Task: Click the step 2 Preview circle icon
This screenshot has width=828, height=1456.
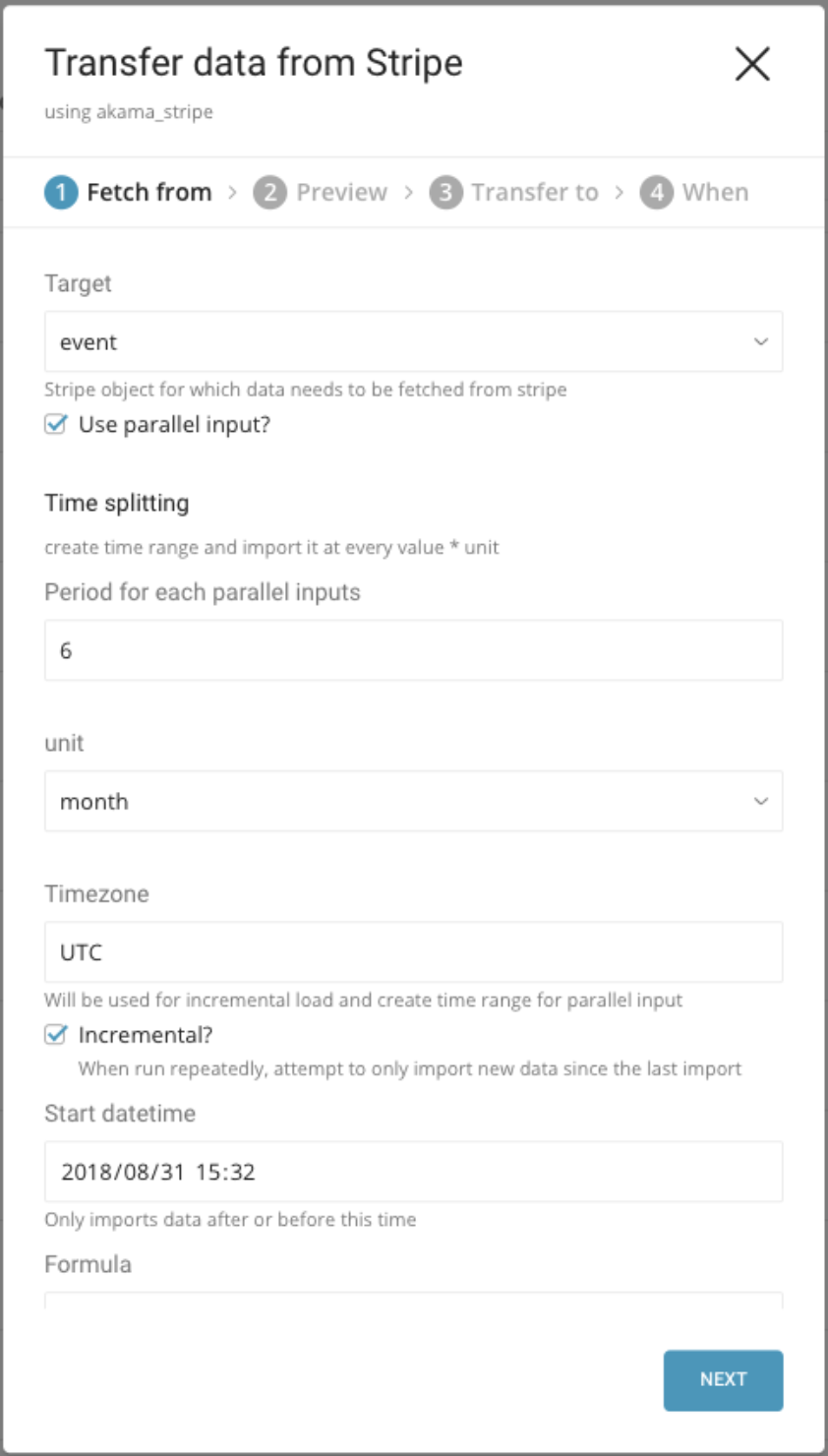Action: (269, 192)
